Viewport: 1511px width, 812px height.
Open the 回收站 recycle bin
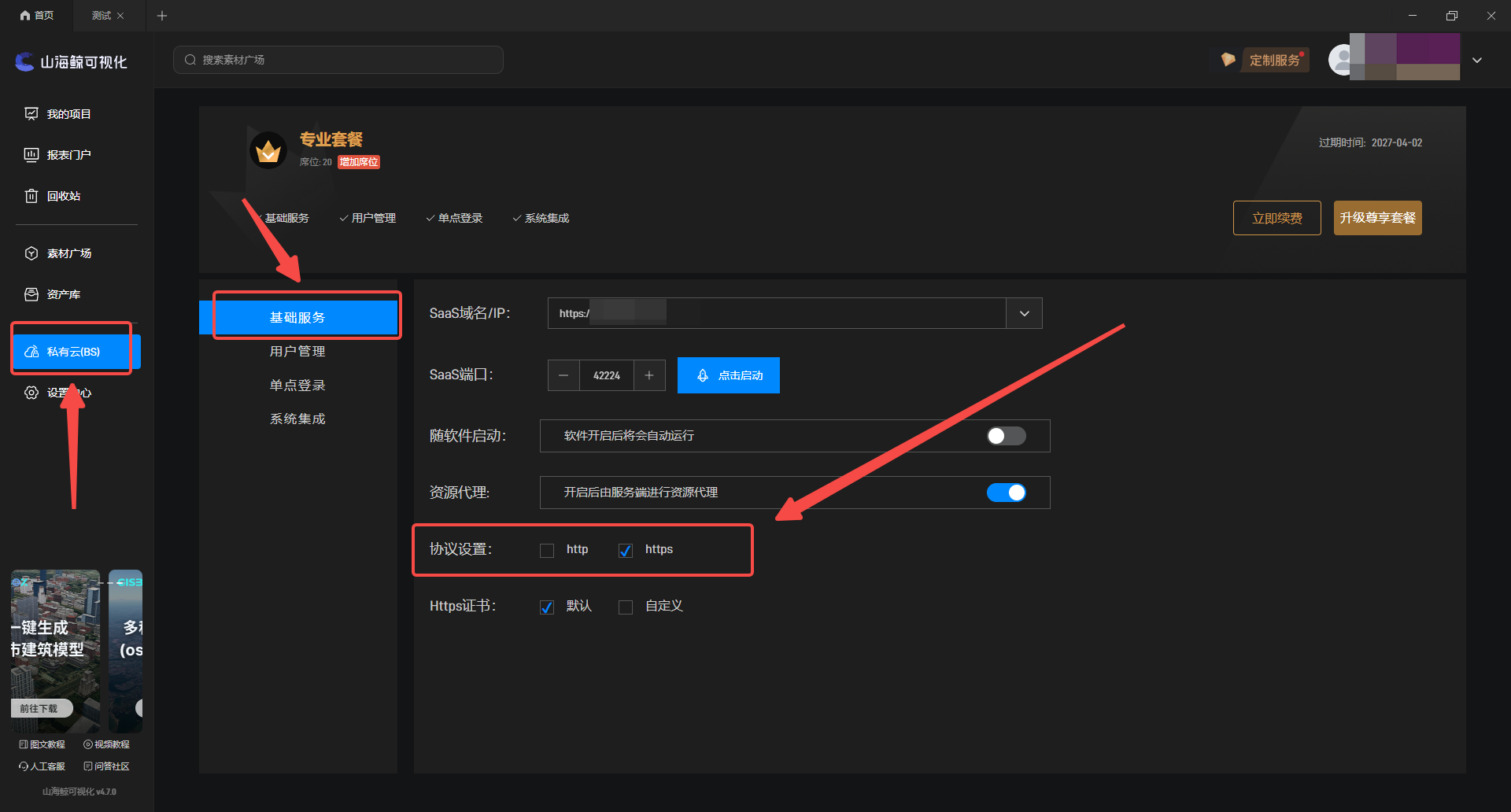pyautogui.click(x=63, y=196)
